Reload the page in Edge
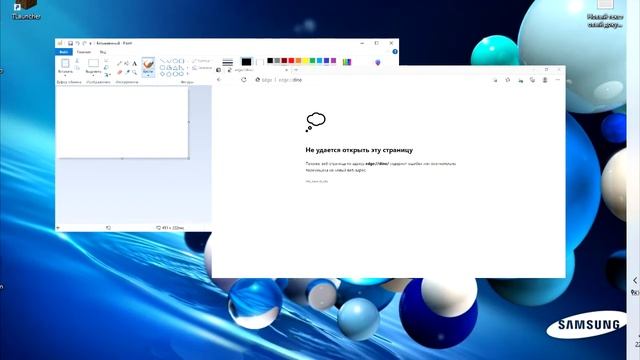640x360 pixels. click(244, 80)
